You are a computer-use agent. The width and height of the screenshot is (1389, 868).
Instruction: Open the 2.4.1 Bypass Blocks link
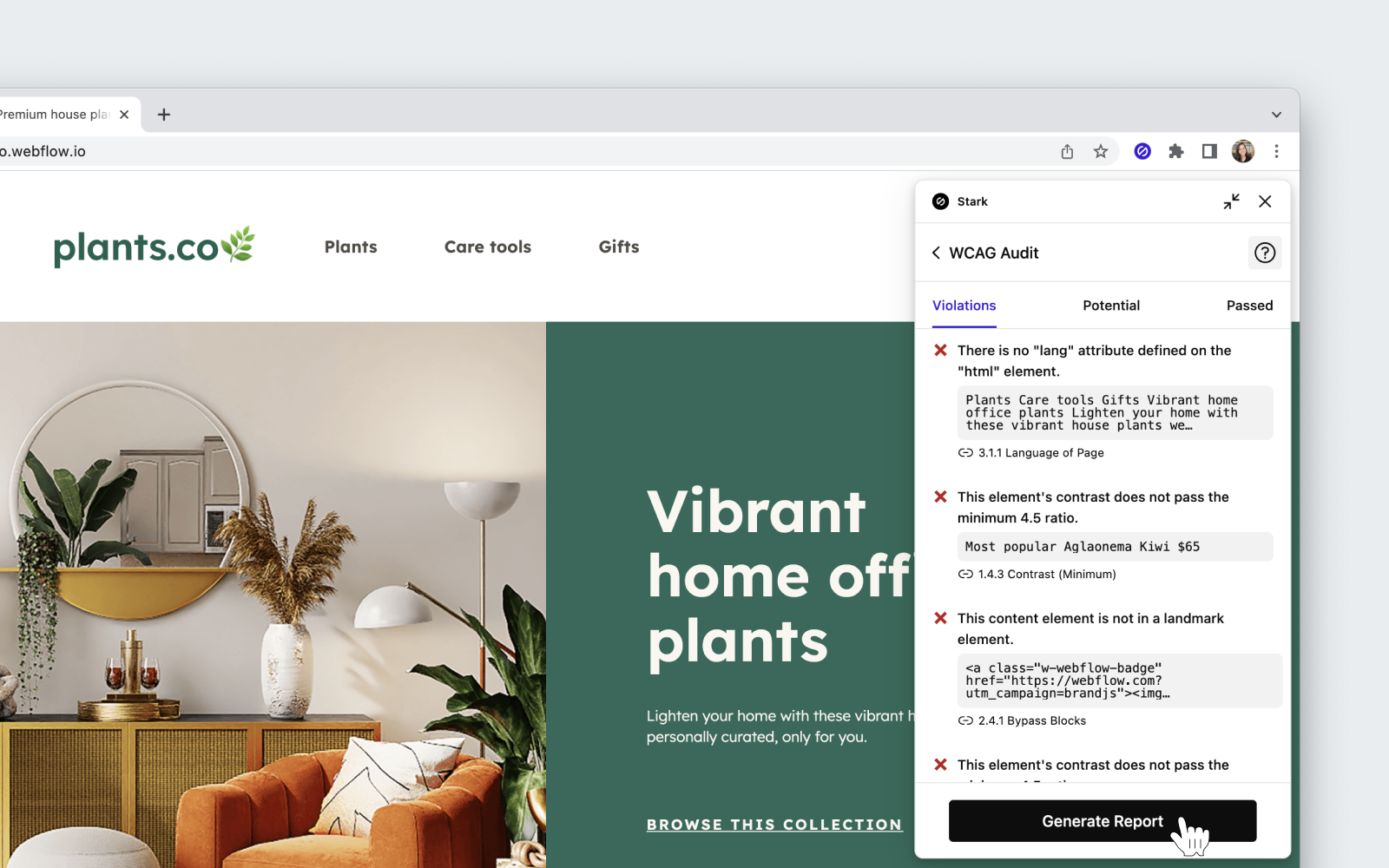point(1032,721)
